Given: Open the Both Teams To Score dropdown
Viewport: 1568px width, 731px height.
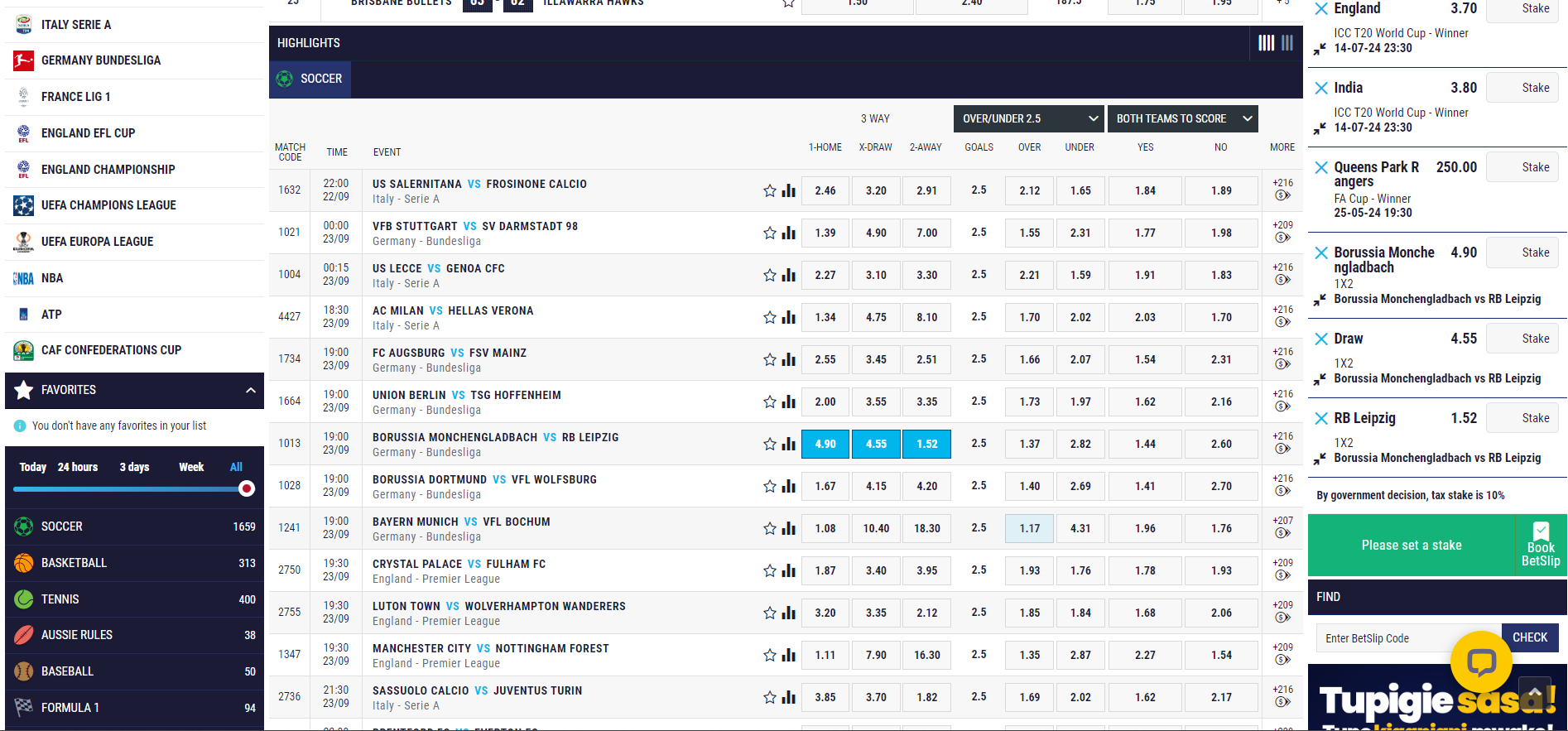Looking at the screenshot, I should click(x=1182, y=118).
